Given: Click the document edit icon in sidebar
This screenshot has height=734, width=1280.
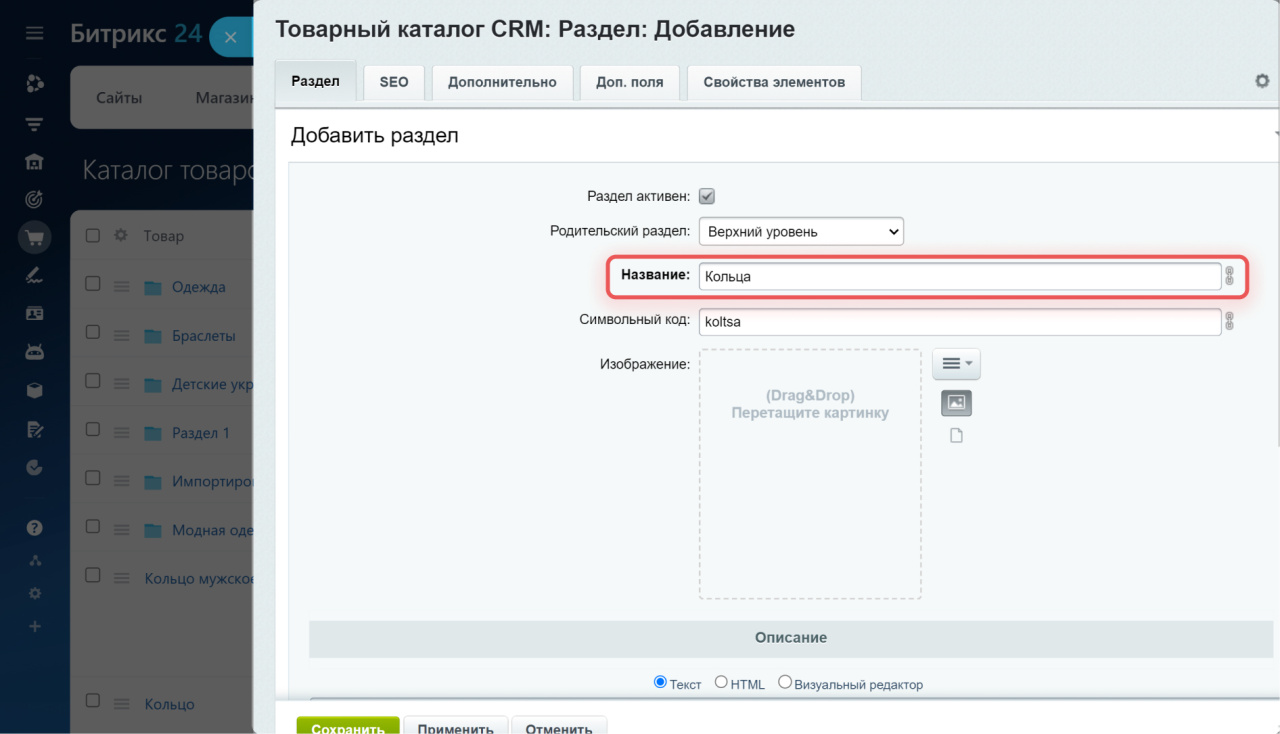Looking at the screenshot, I should (35, 429).
